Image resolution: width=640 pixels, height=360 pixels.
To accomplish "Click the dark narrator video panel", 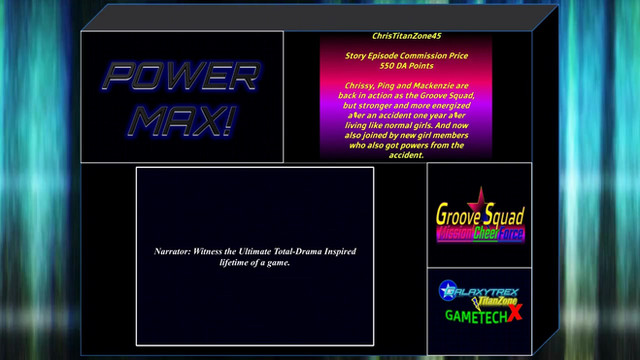I will (x=255, y=256).
